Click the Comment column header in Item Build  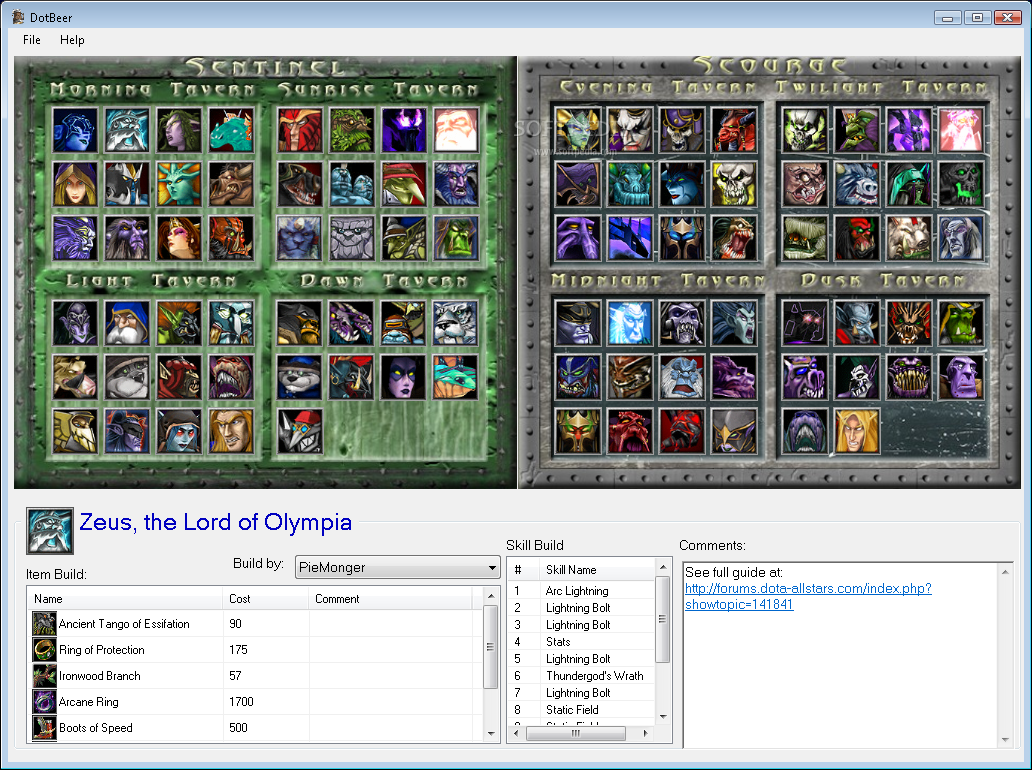390,599
